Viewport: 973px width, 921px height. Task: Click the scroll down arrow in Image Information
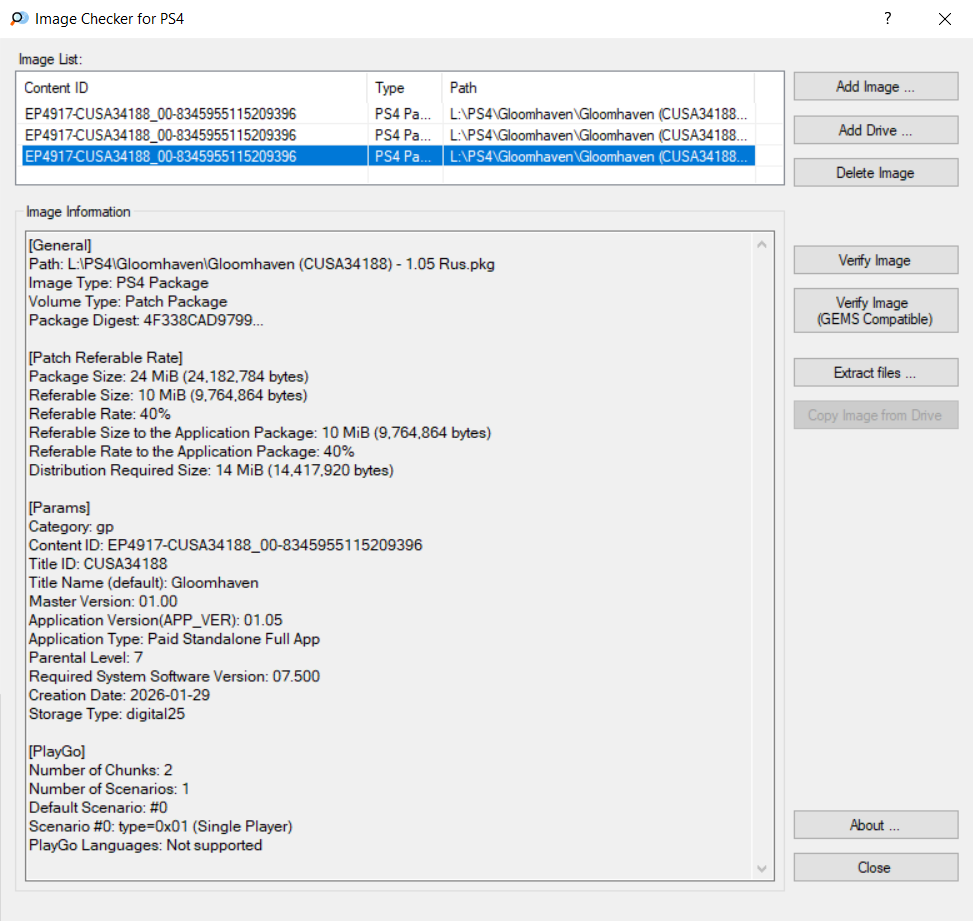(763, 869)
